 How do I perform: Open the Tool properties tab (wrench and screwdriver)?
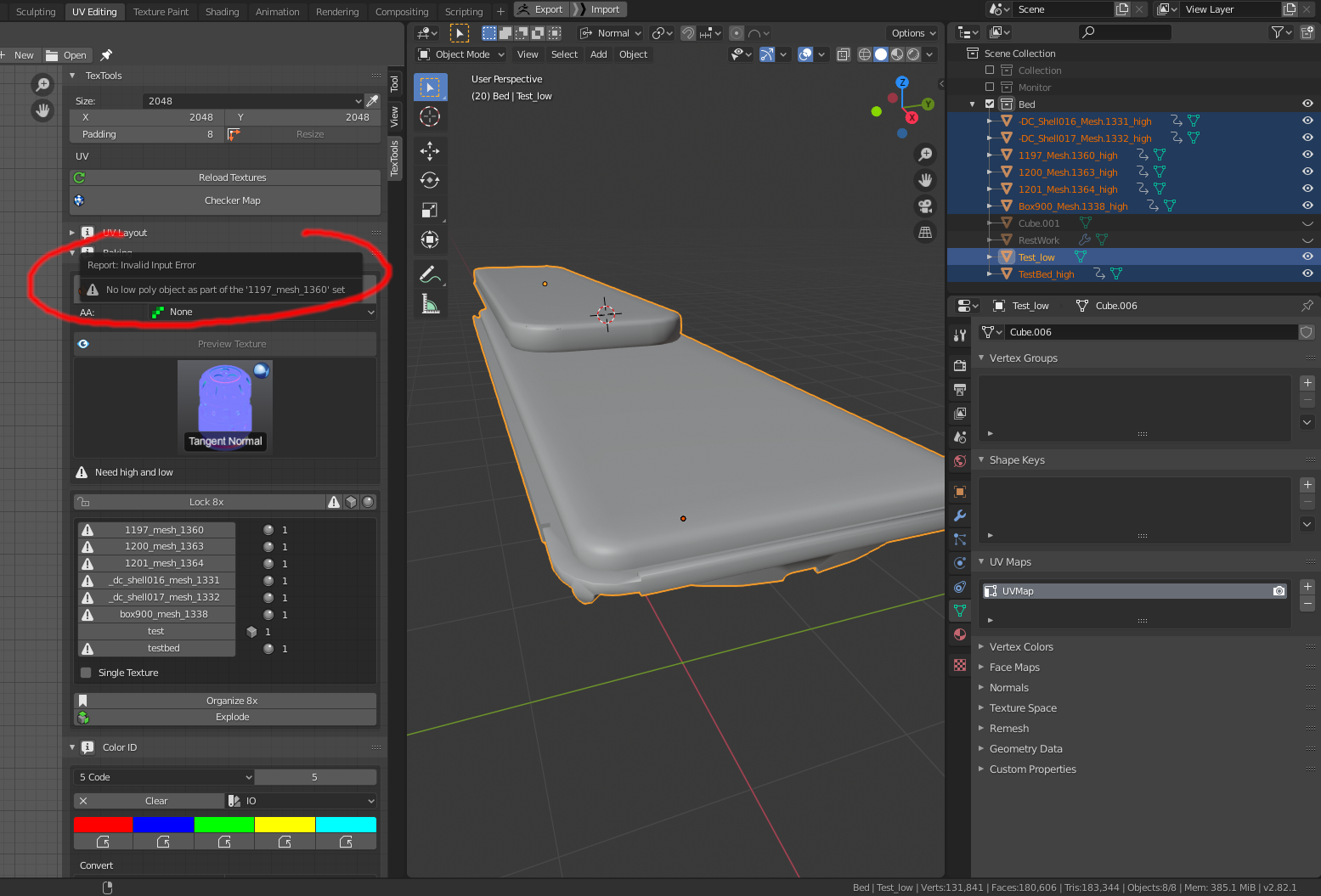pos(960,335)
